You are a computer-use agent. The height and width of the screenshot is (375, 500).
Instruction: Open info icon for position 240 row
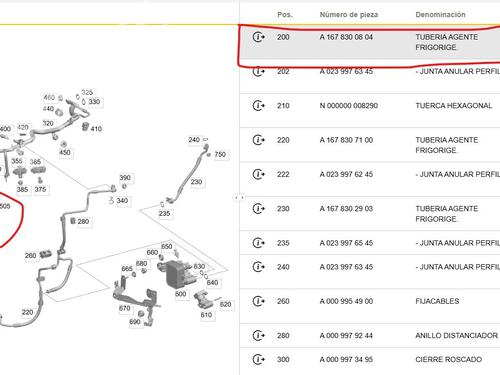(259, 267)
